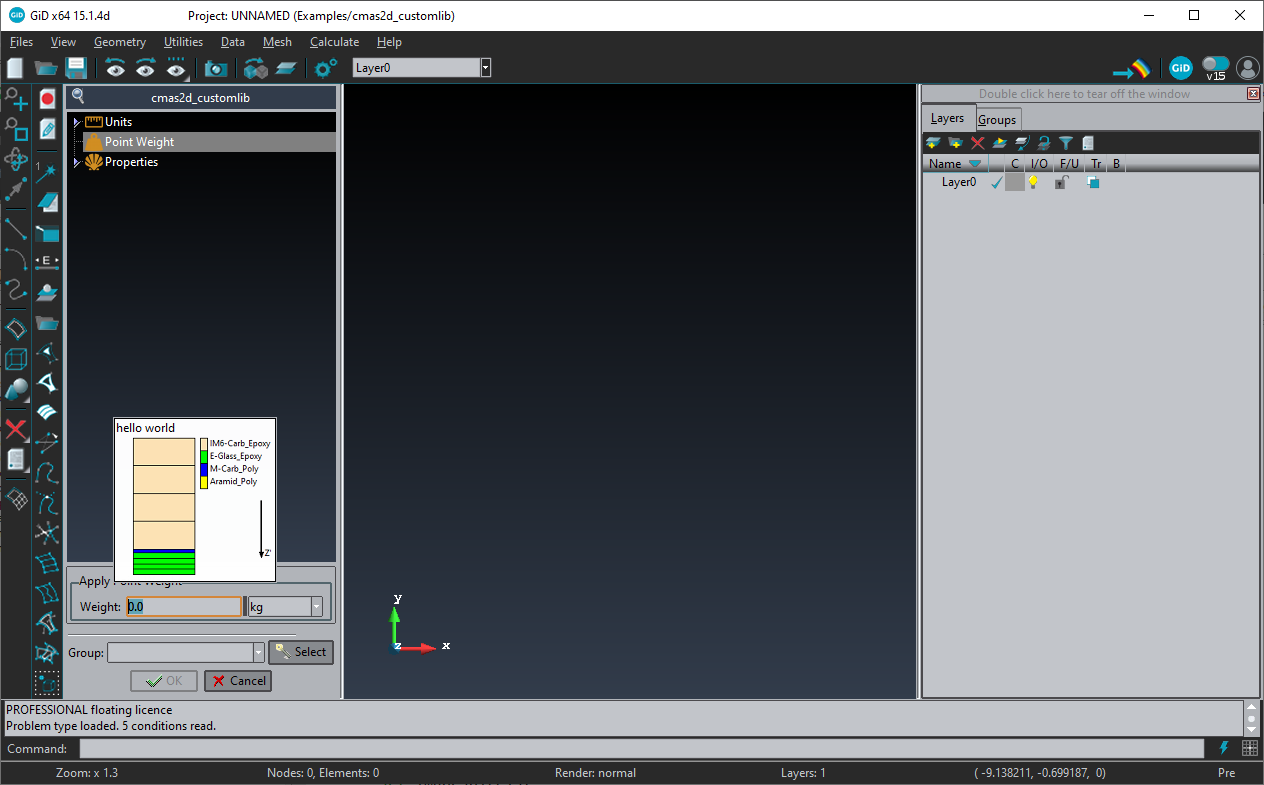This screenshot has height=785, width=1264.
Task: Click the red X delete tool
Action: point(16,430)
